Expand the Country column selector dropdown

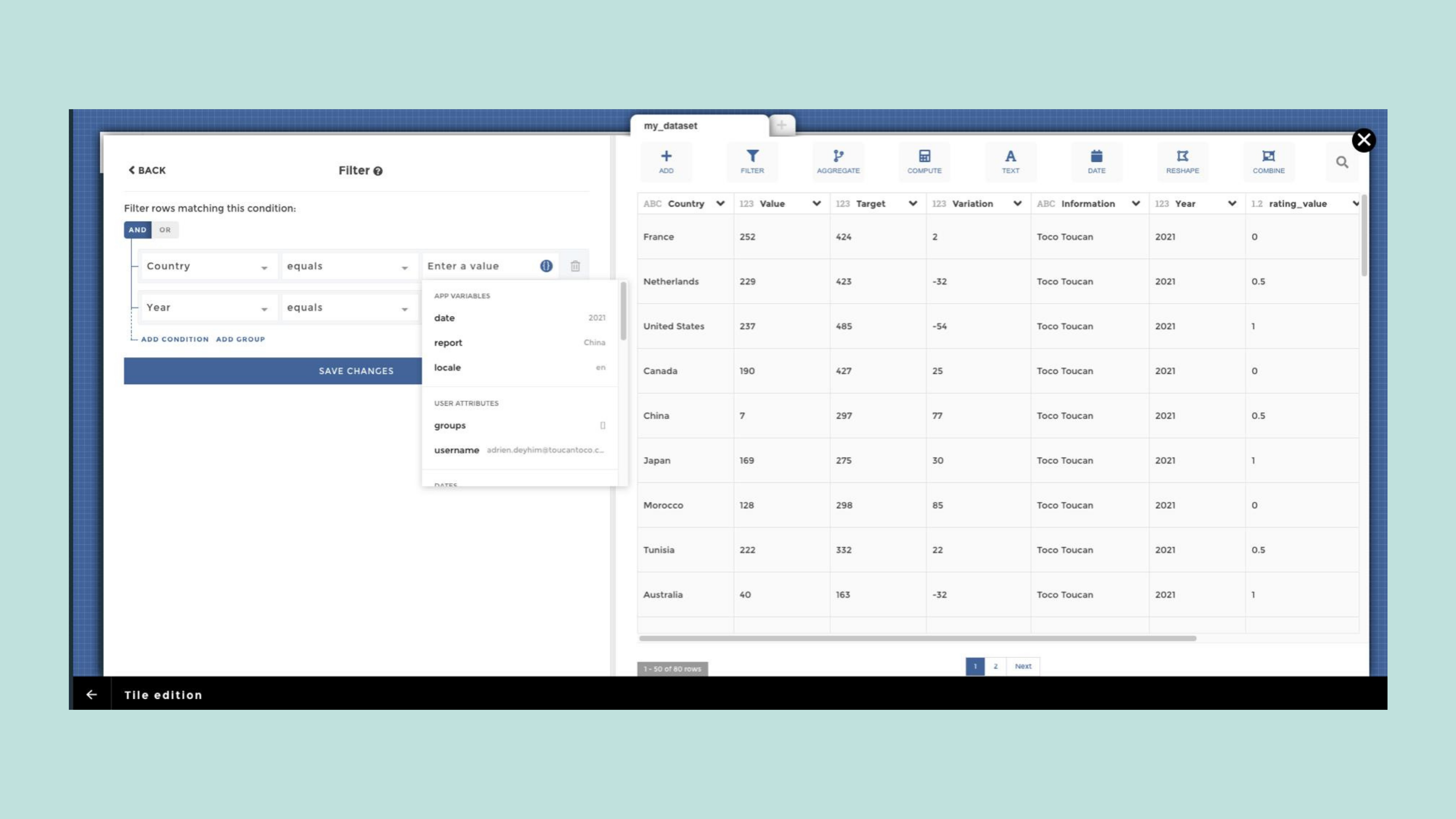coord(207,266)
